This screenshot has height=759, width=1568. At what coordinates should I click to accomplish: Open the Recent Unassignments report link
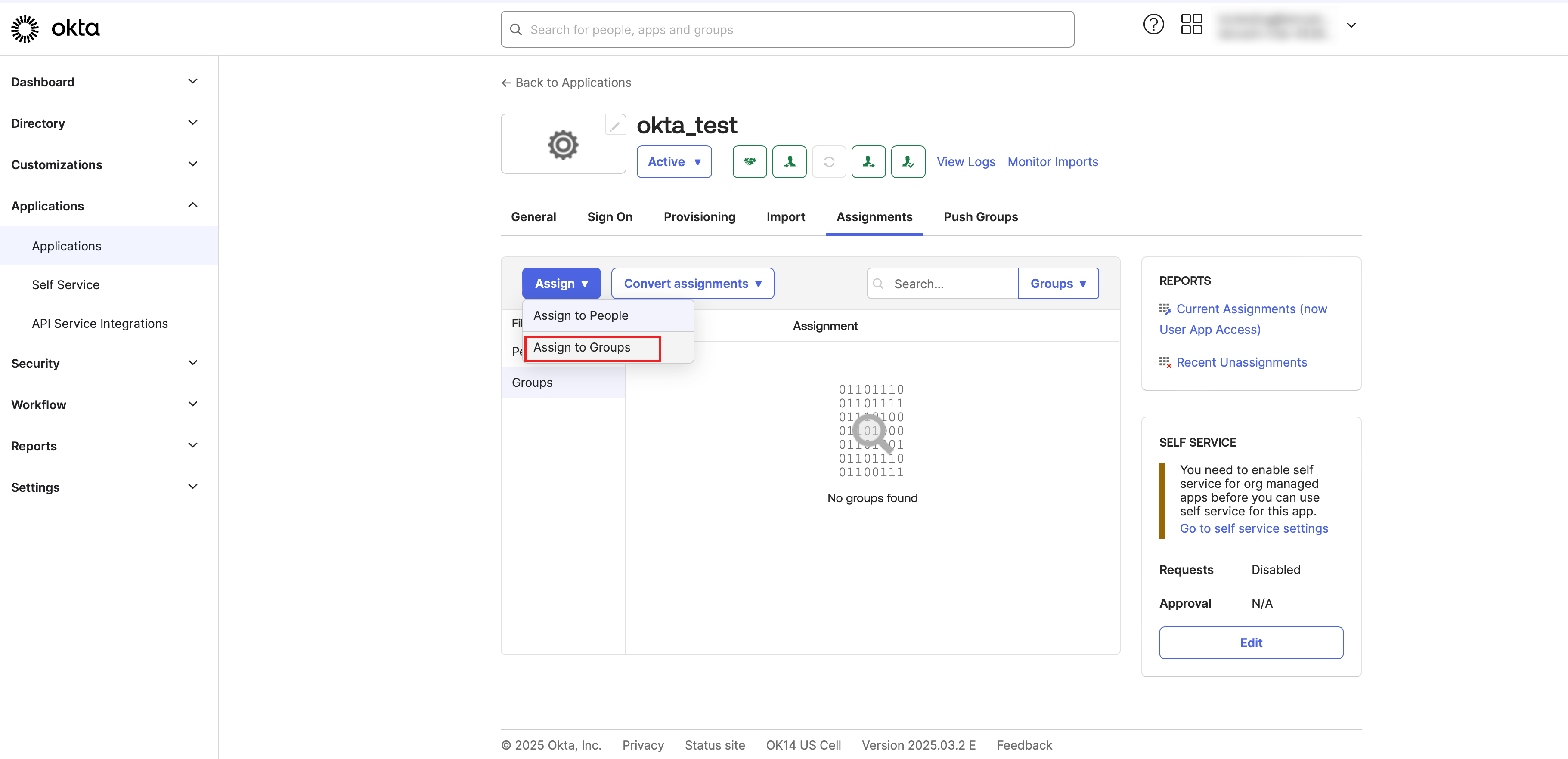pos(1241,362)
